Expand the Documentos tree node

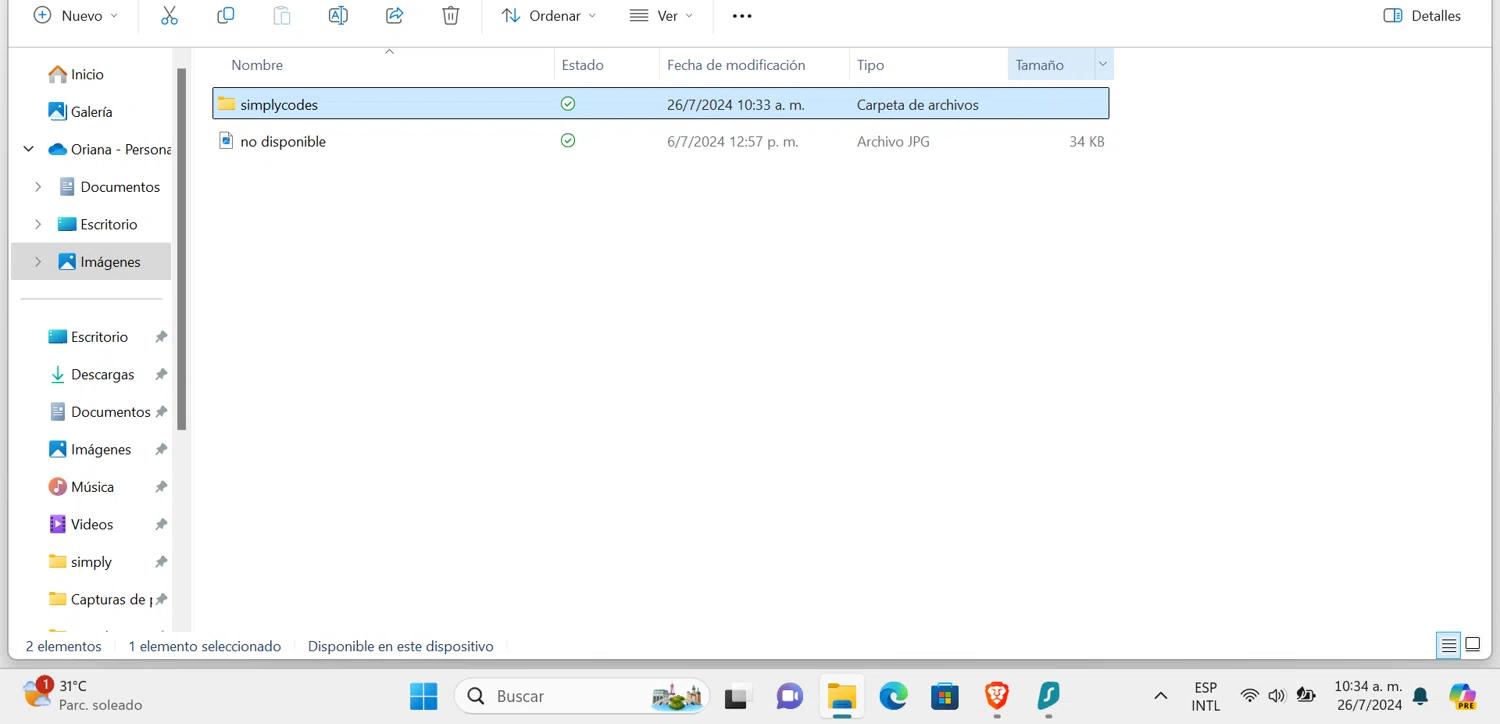[38, 187]
